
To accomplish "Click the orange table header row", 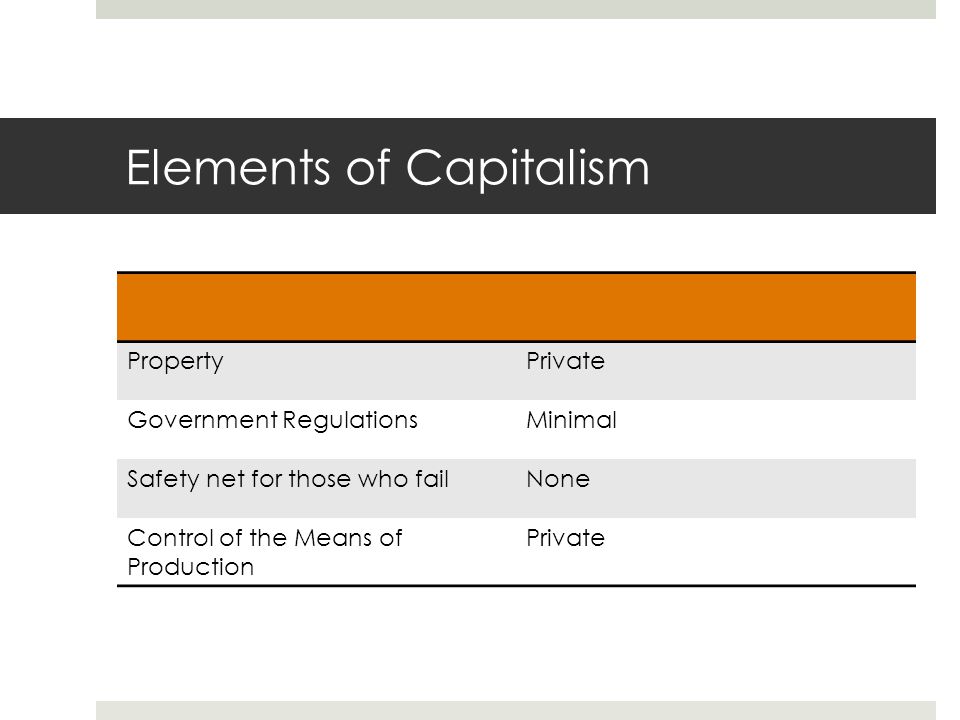I will click(516, 307).
